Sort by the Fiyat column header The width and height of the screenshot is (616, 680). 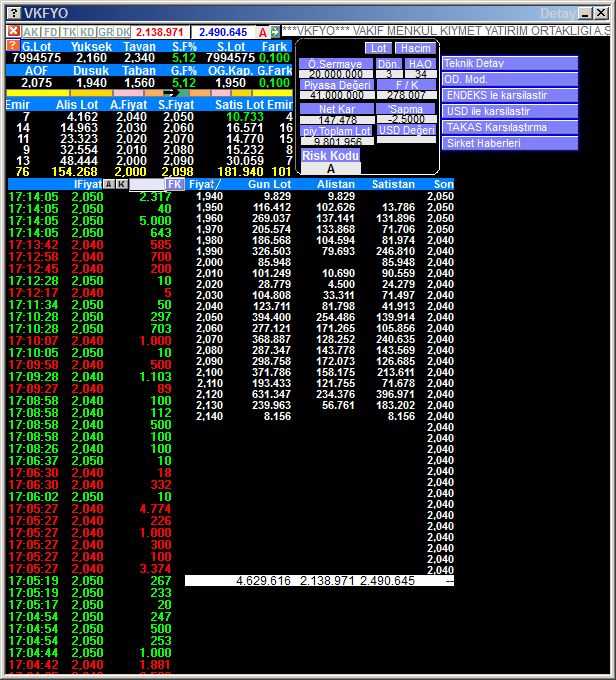point(205,184)
